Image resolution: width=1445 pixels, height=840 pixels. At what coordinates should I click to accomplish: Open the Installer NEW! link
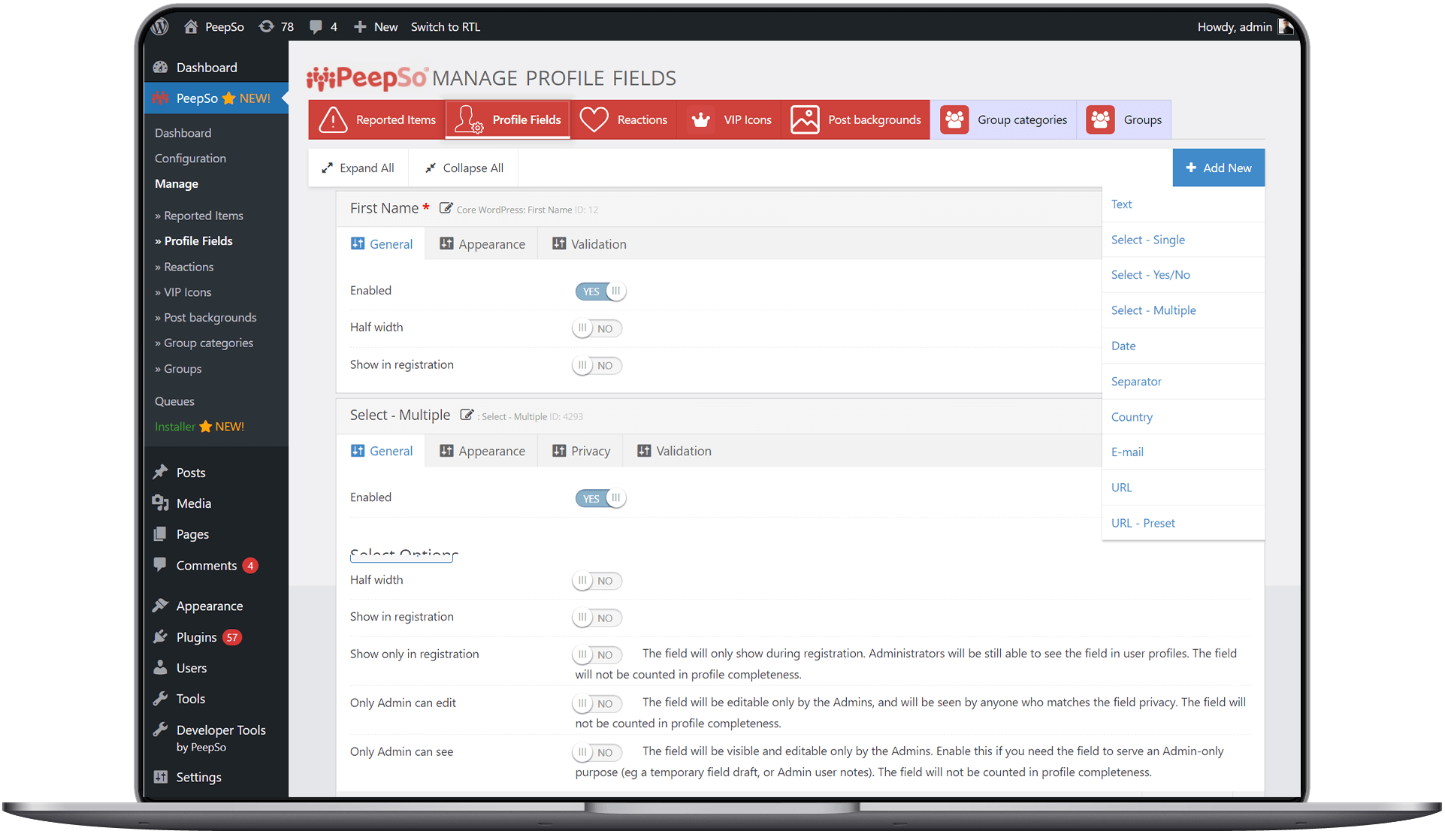click(199, 427)
